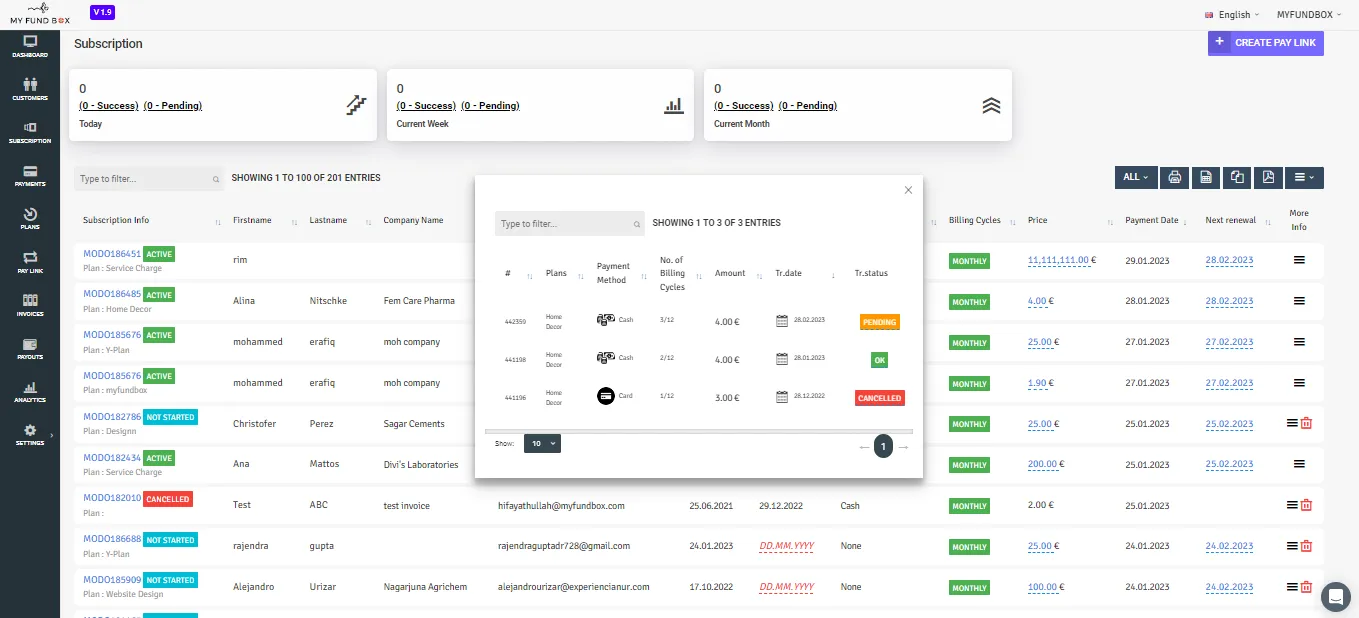This screenshot has height=618, width=1359.
Task: Edit price 200.00 for Ana Mattos
Action: pyautogui.click(x=1043, y=464)
